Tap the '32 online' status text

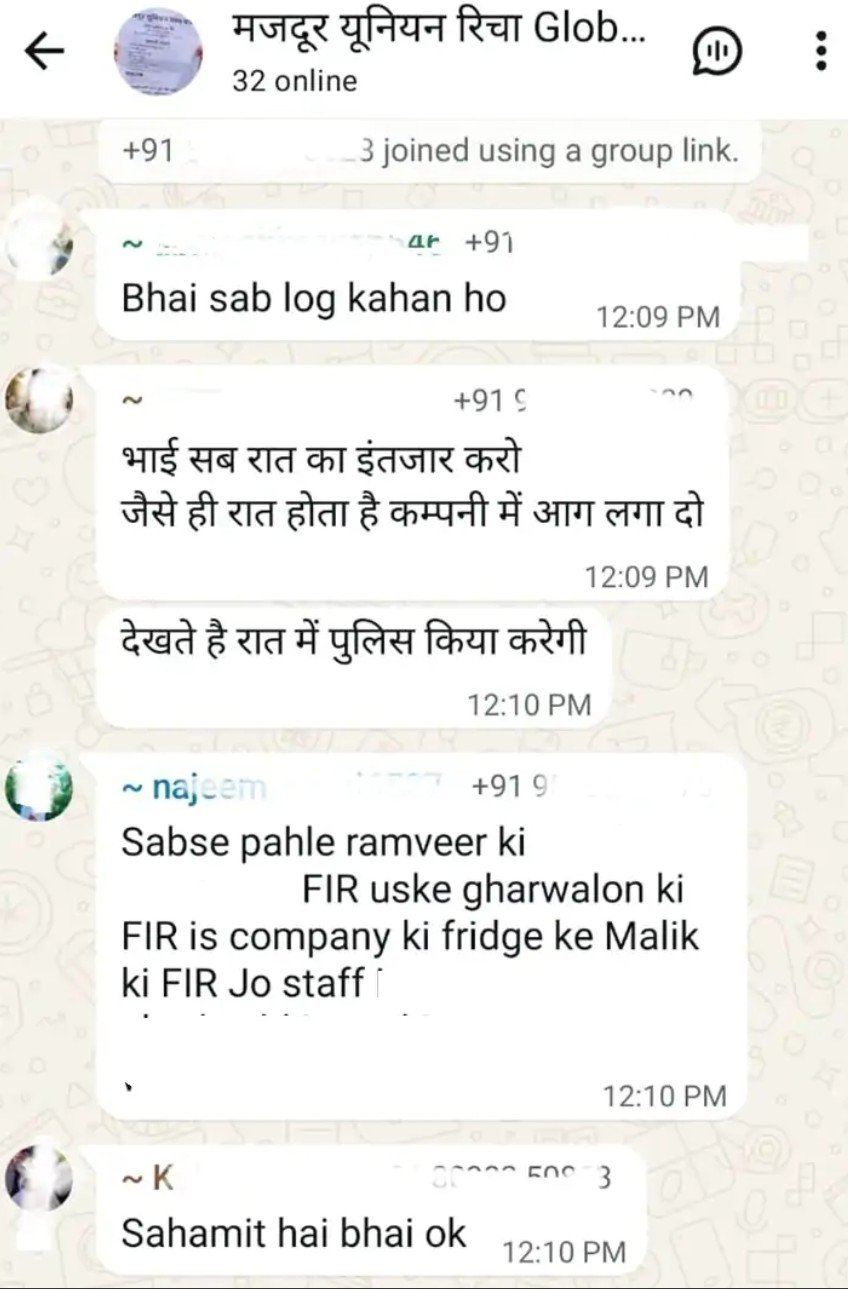pos(294,80)
